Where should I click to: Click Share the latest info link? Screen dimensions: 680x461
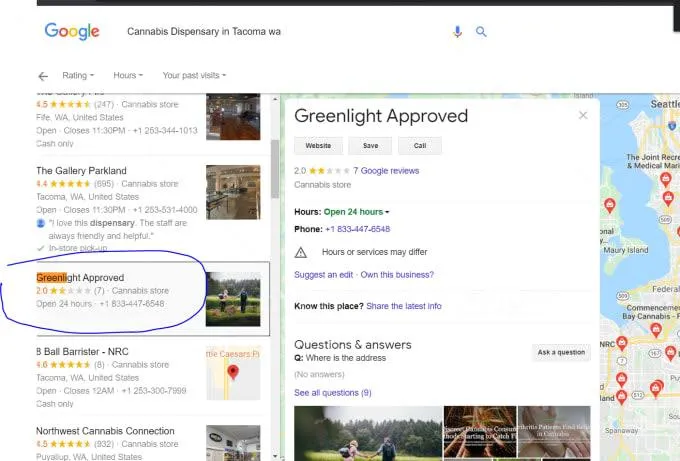404,306
